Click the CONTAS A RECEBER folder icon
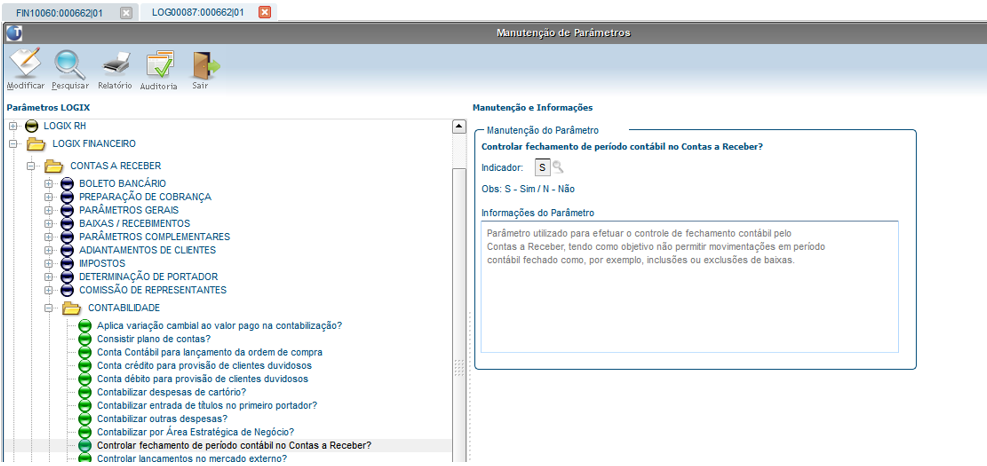This screenshot has height=466, width=987. (54, 166)
